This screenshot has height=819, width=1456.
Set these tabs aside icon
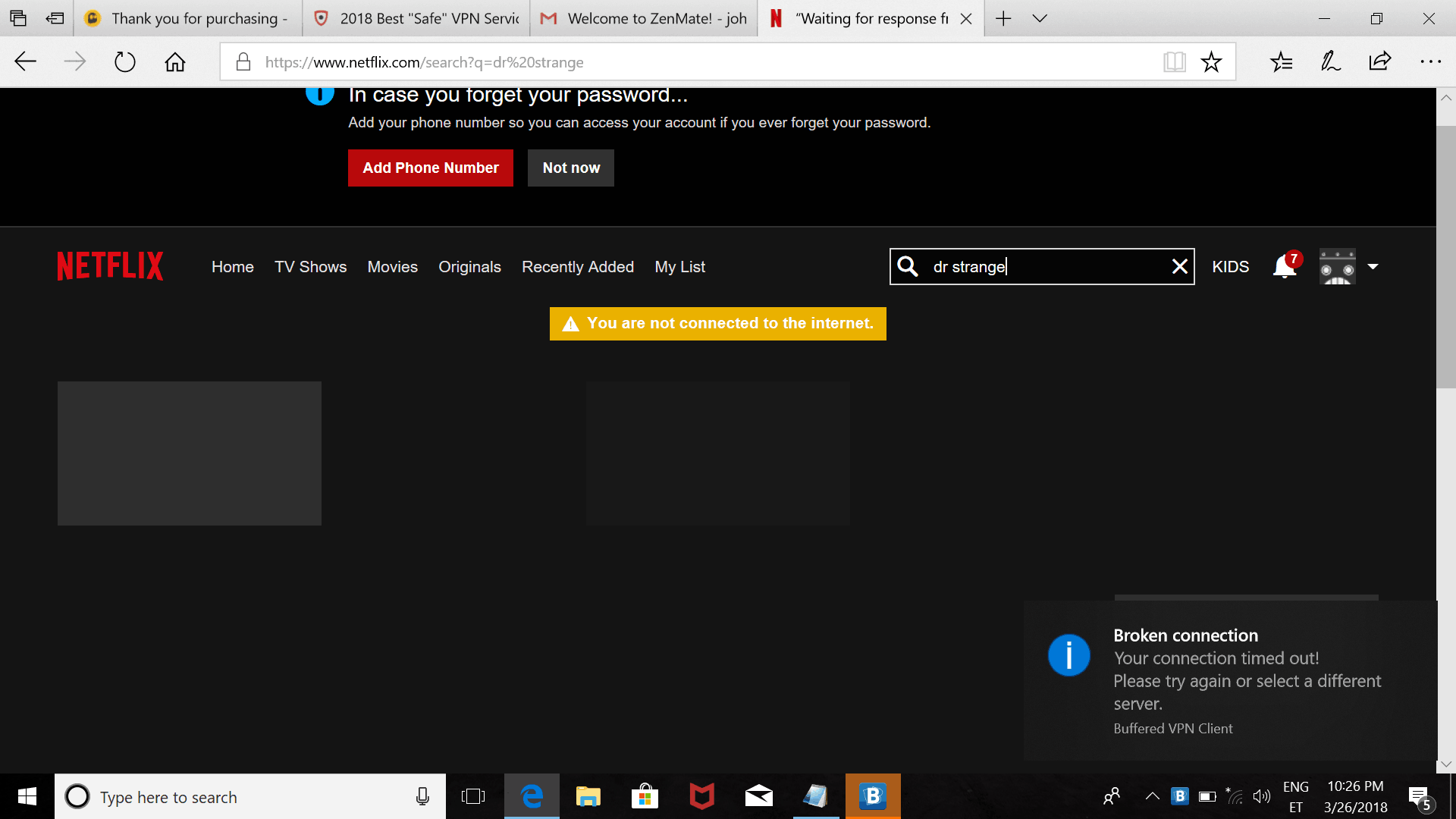point(55,18)
